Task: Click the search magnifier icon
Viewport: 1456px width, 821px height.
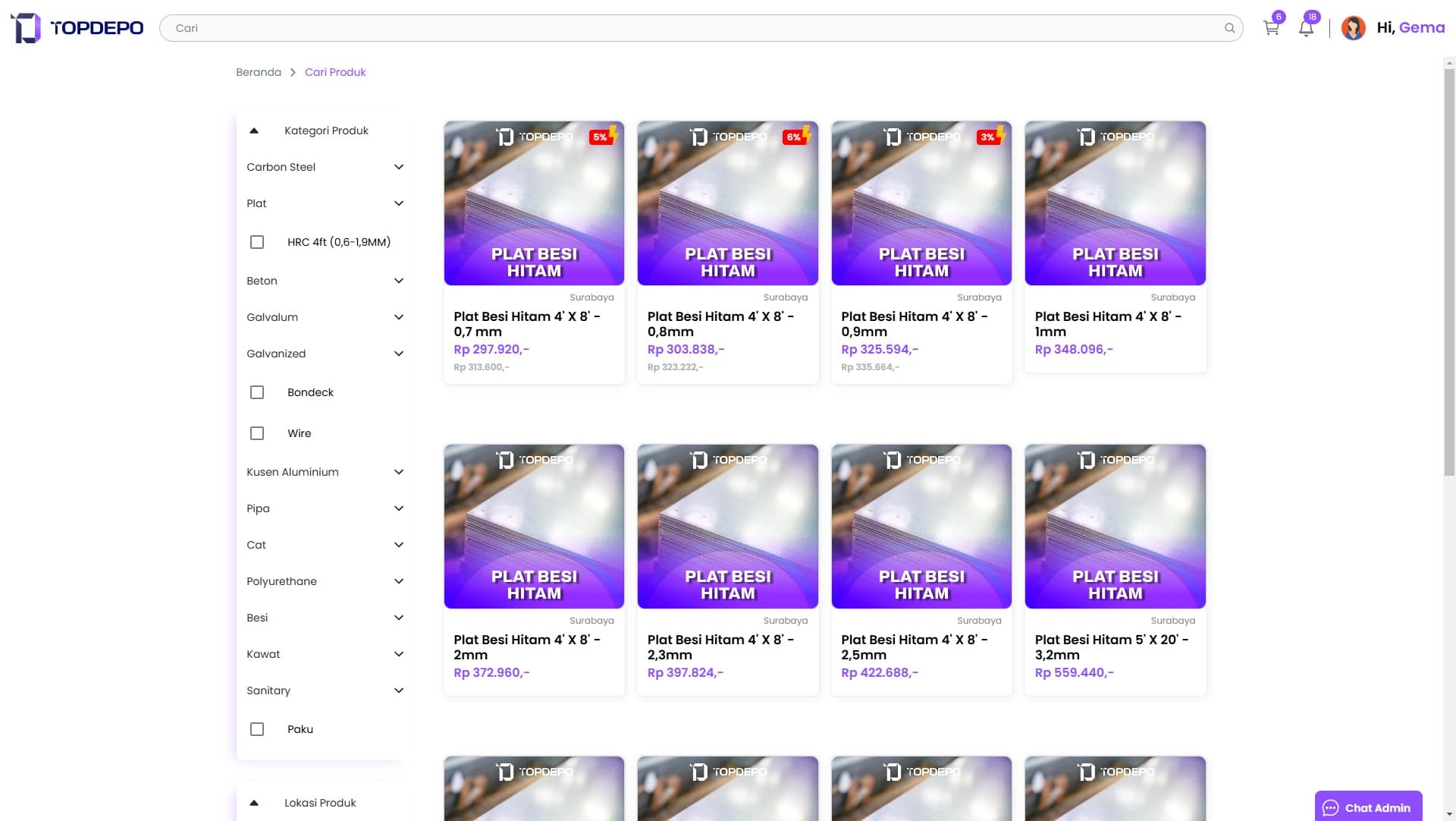Action: tap(1229, 28)
